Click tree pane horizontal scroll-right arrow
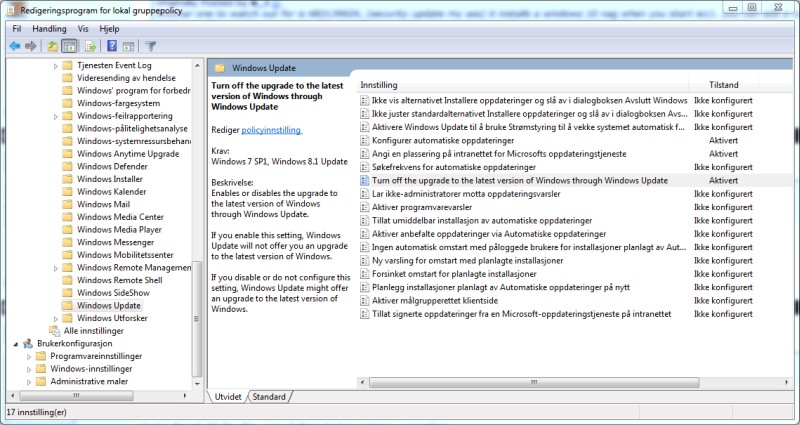The height and width of the screenshot is (425, 800). (185, 395)
